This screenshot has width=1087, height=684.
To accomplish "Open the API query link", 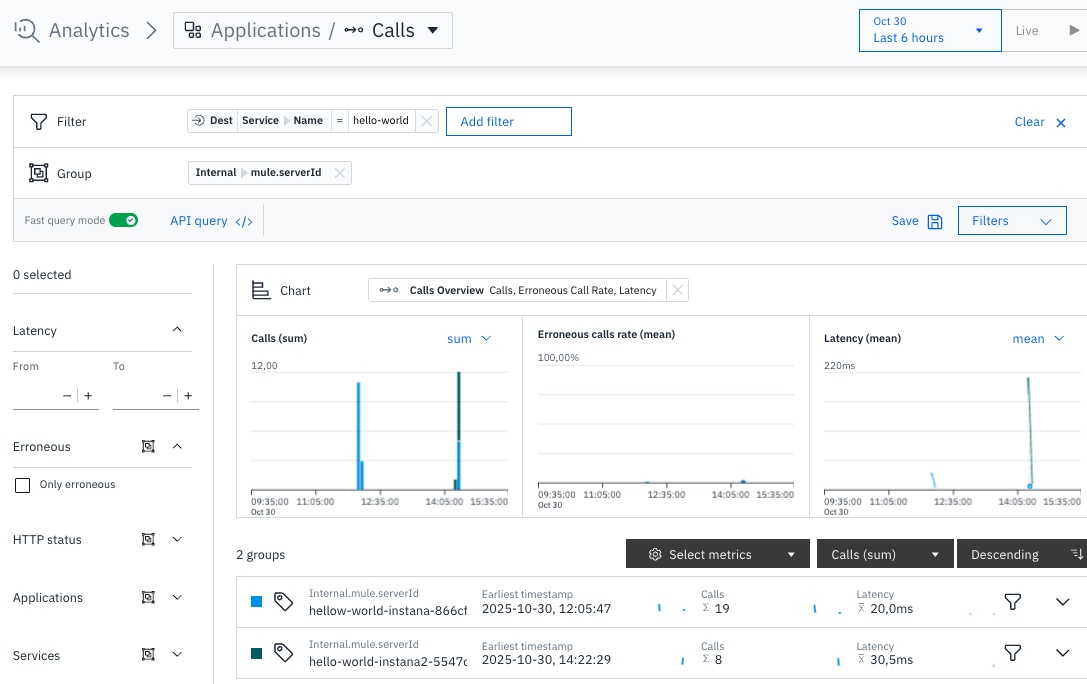I will click(x=210, y=220).
